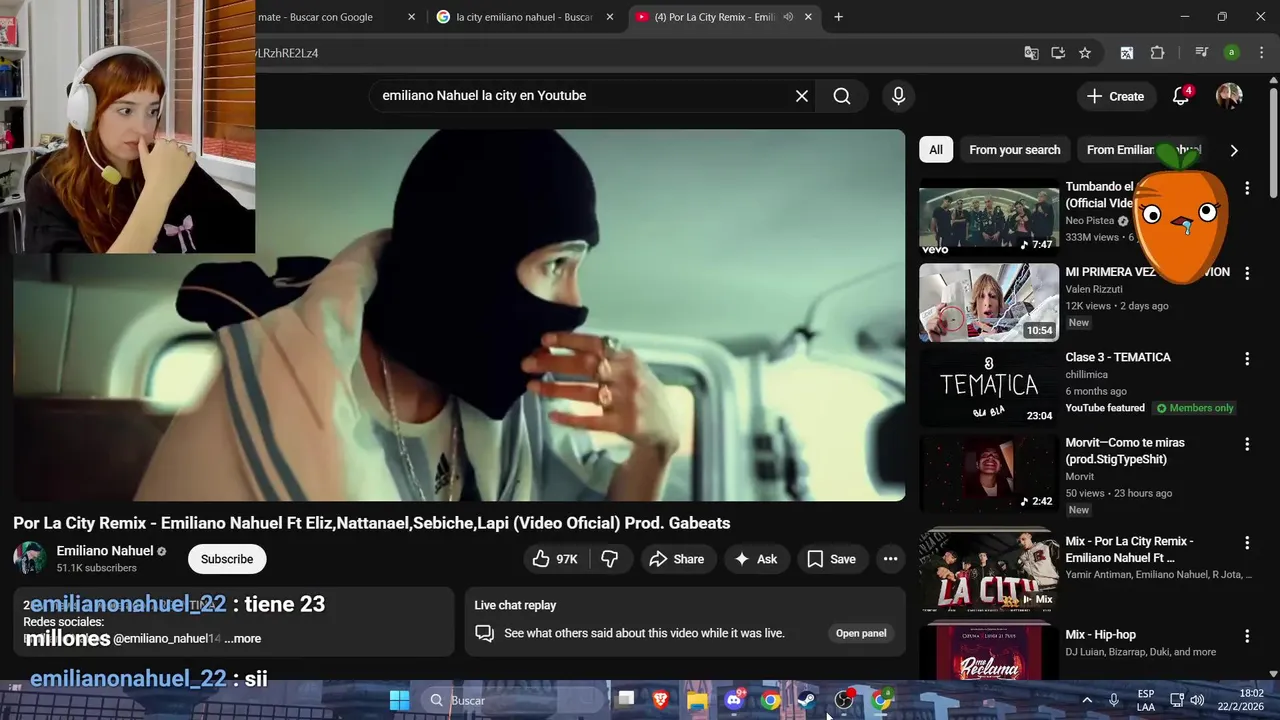1280x720 pixels.
Task: Open Brave browser from the taskbar
Action: click(x=660, y=700)
